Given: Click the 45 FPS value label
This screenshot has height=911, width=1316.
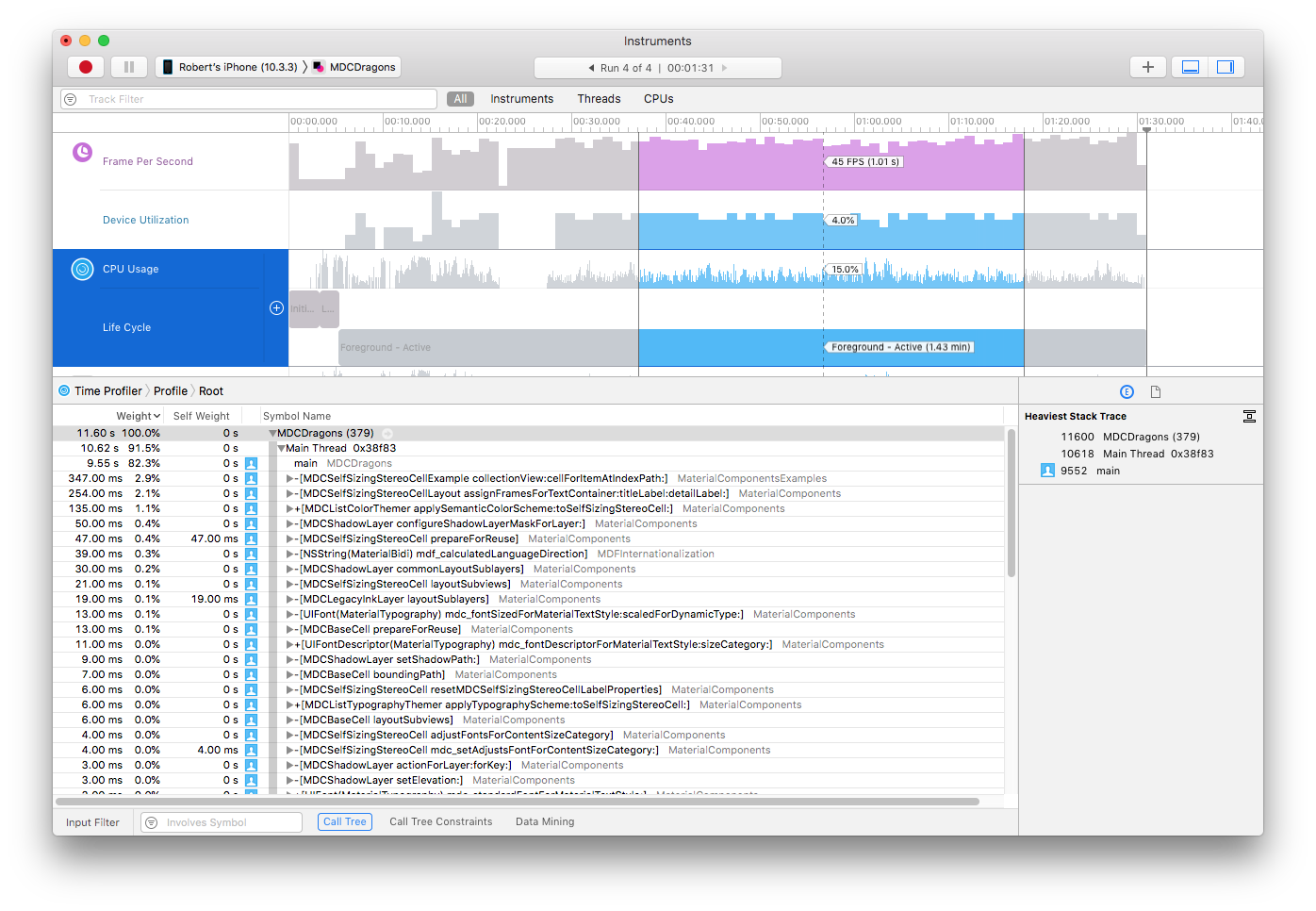Looking at the screenshot, I should [864, 161].
